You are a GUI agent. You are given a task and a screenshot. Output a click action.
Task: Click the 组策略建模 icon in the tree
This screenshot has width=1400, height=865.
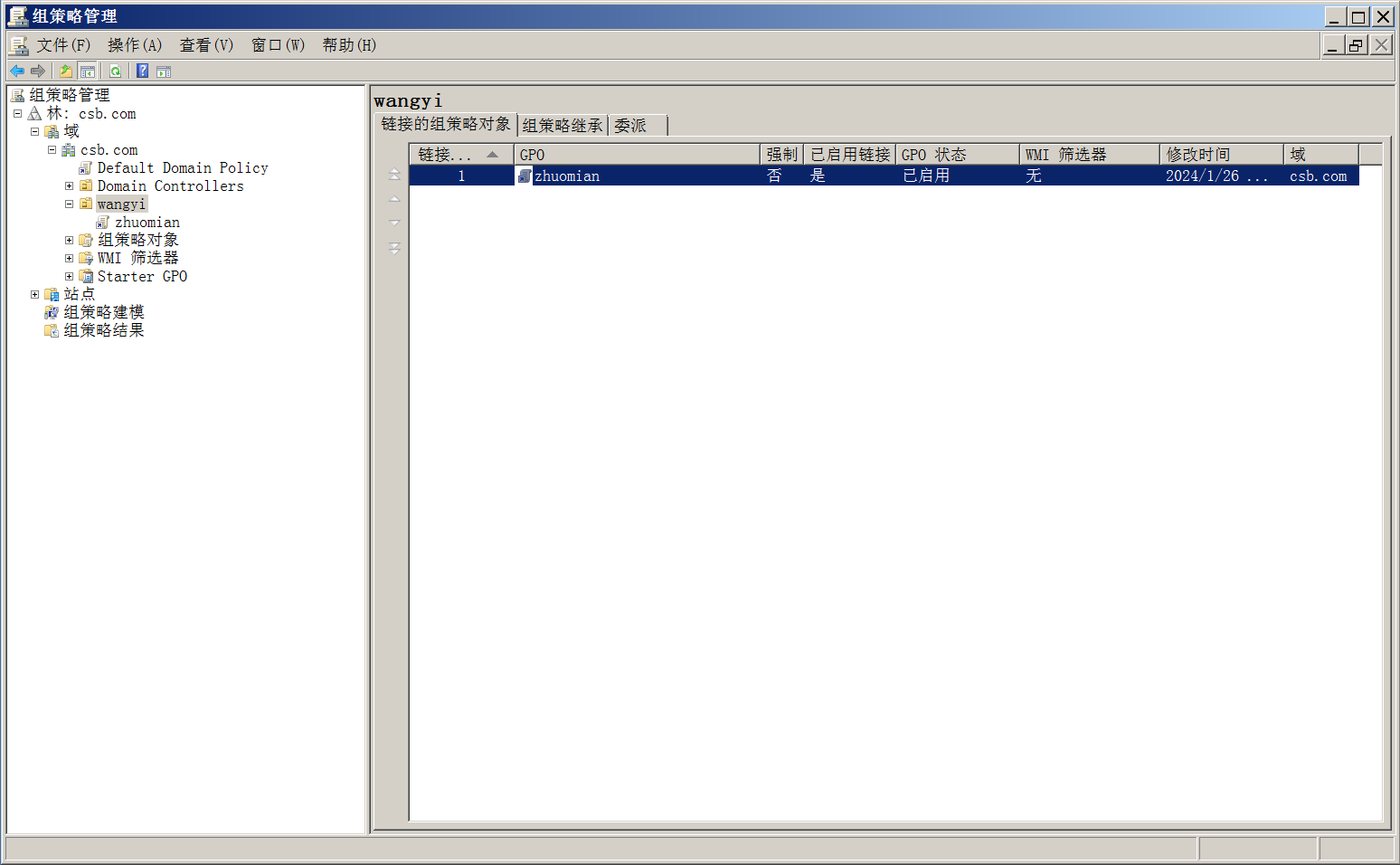[x=52, y=312]
